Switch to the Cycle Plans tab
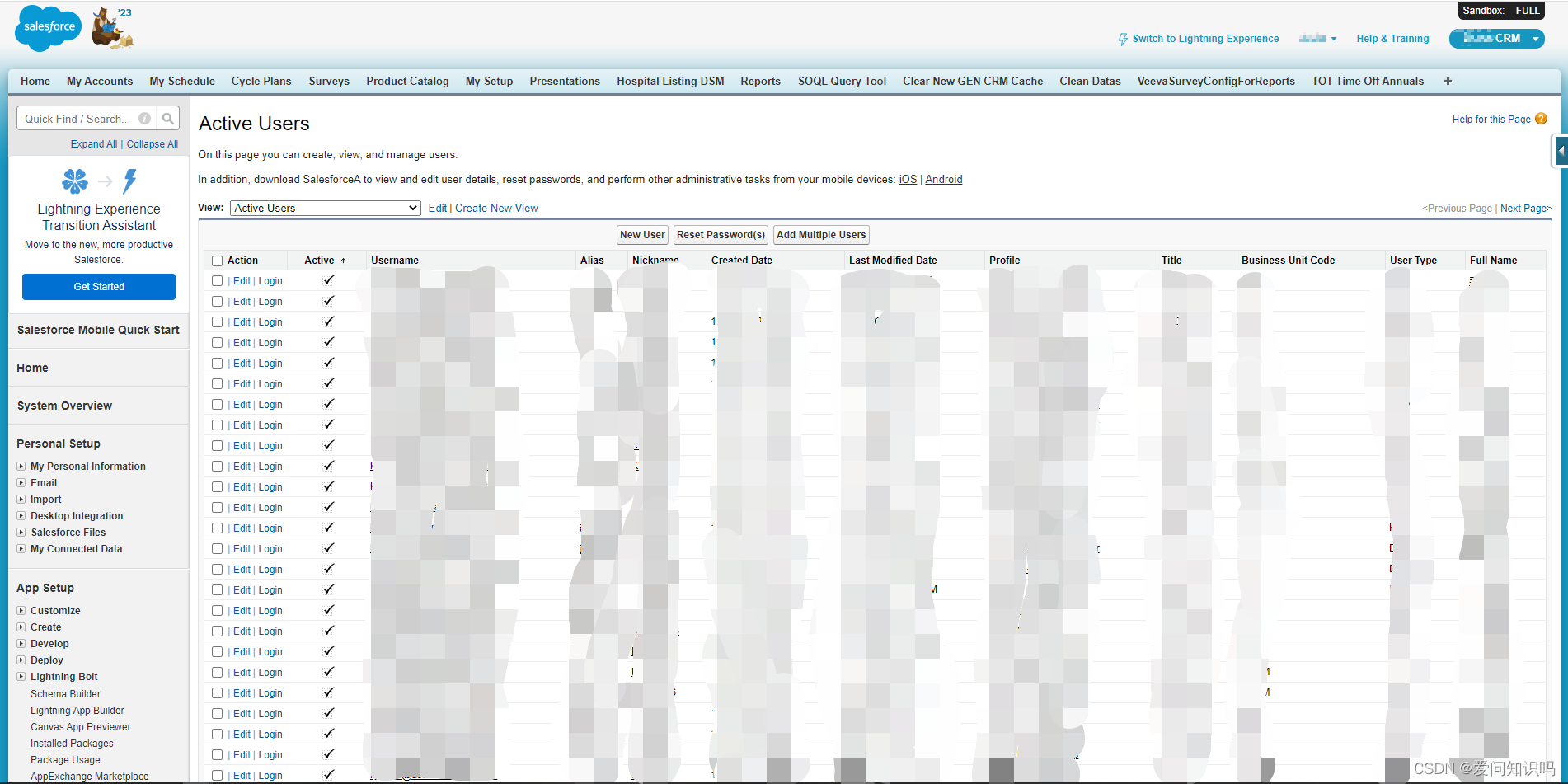 [261, 81]
